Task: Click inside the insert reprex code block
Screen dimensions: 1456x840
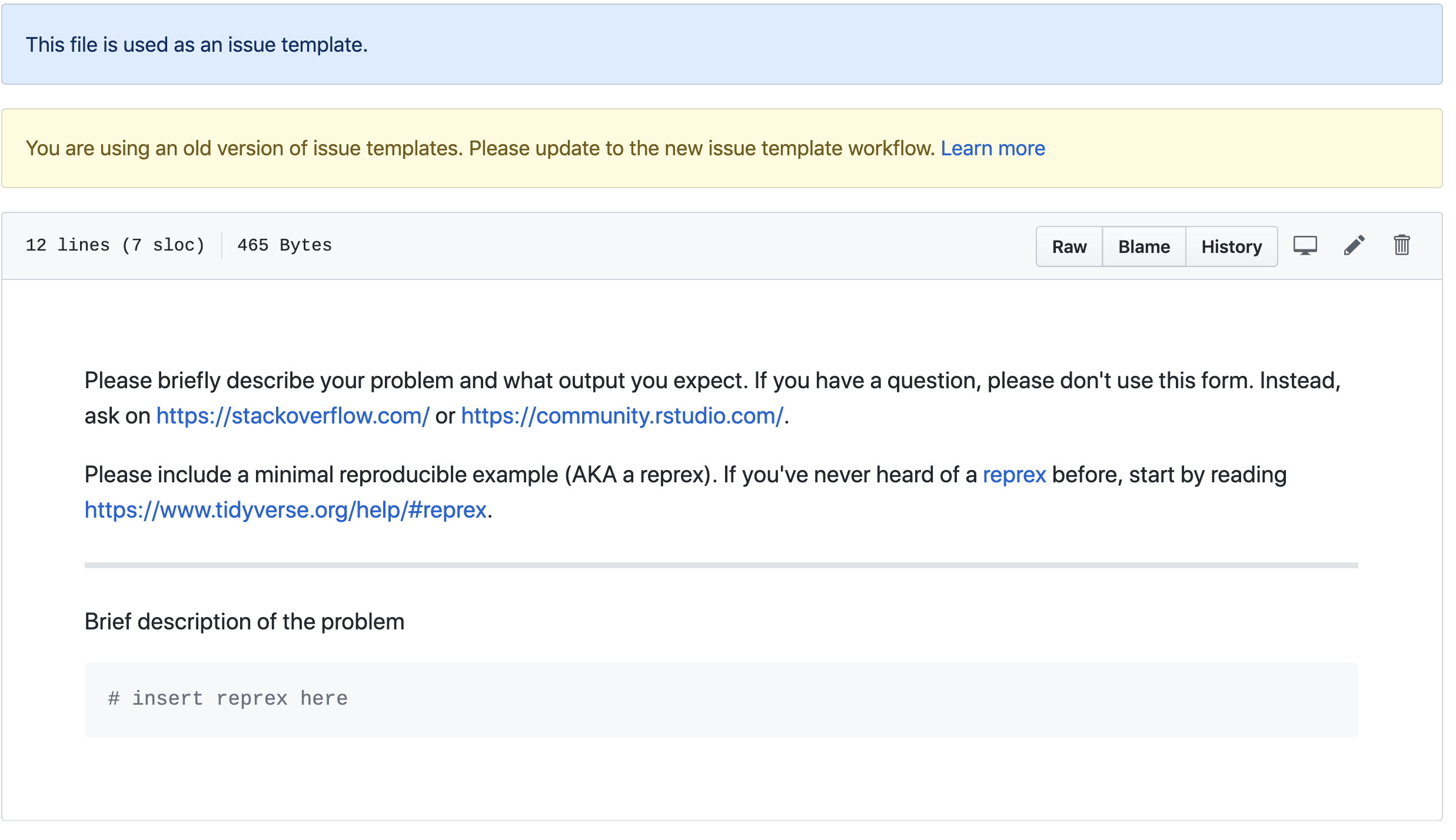Action: tap(720, 700)
